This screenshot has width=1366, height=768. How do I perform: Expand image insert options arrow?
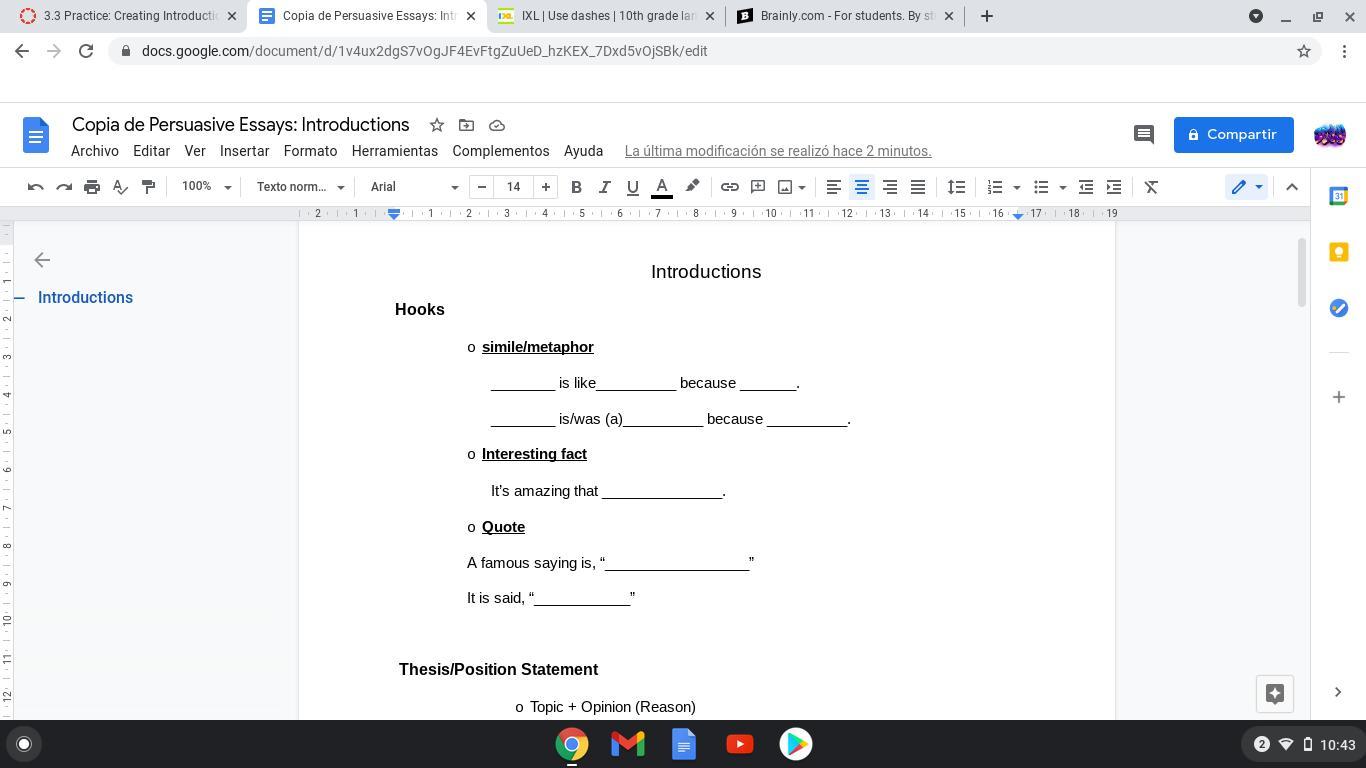click(802, 187)
